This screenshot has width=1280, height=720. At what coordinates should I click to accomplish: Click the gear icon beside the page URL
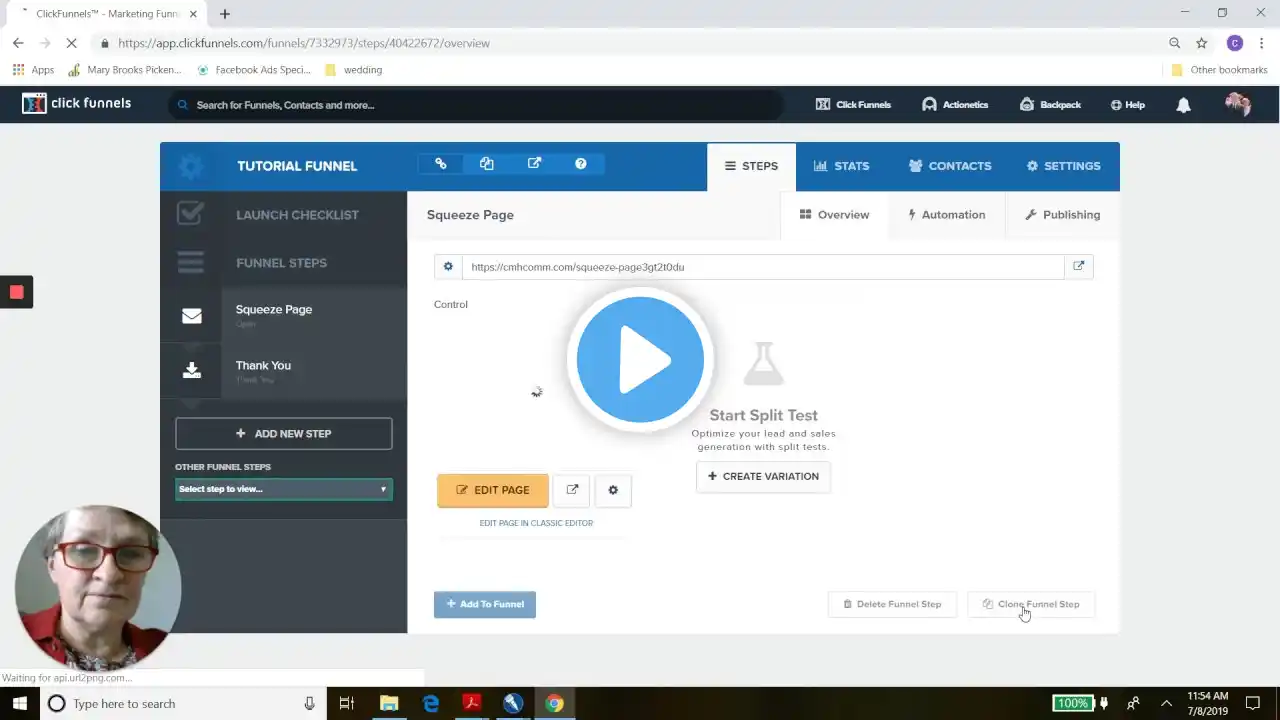click(448, 267)
